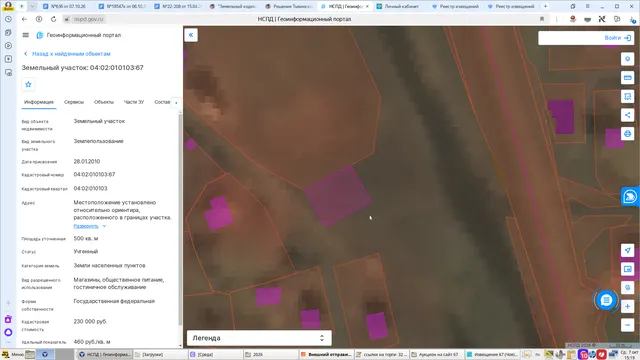
Task: Bookmark this page in address bar
Action: (542, 19)
